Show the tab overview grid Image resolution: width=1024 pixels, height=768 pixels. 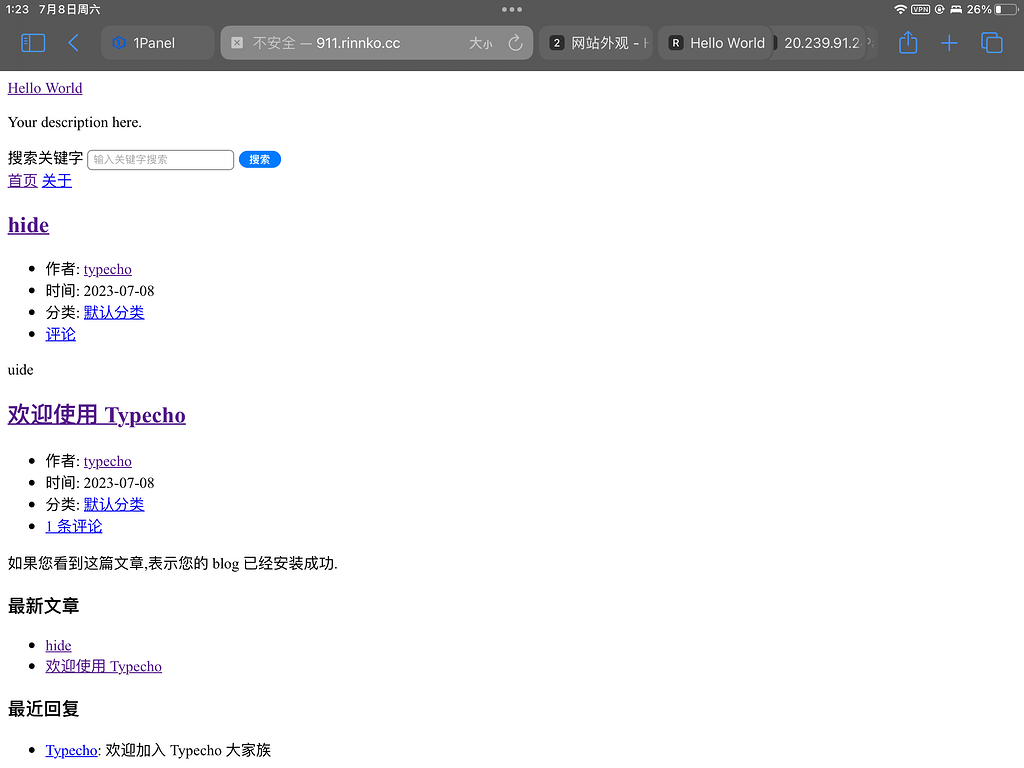[x=991, y=43]
